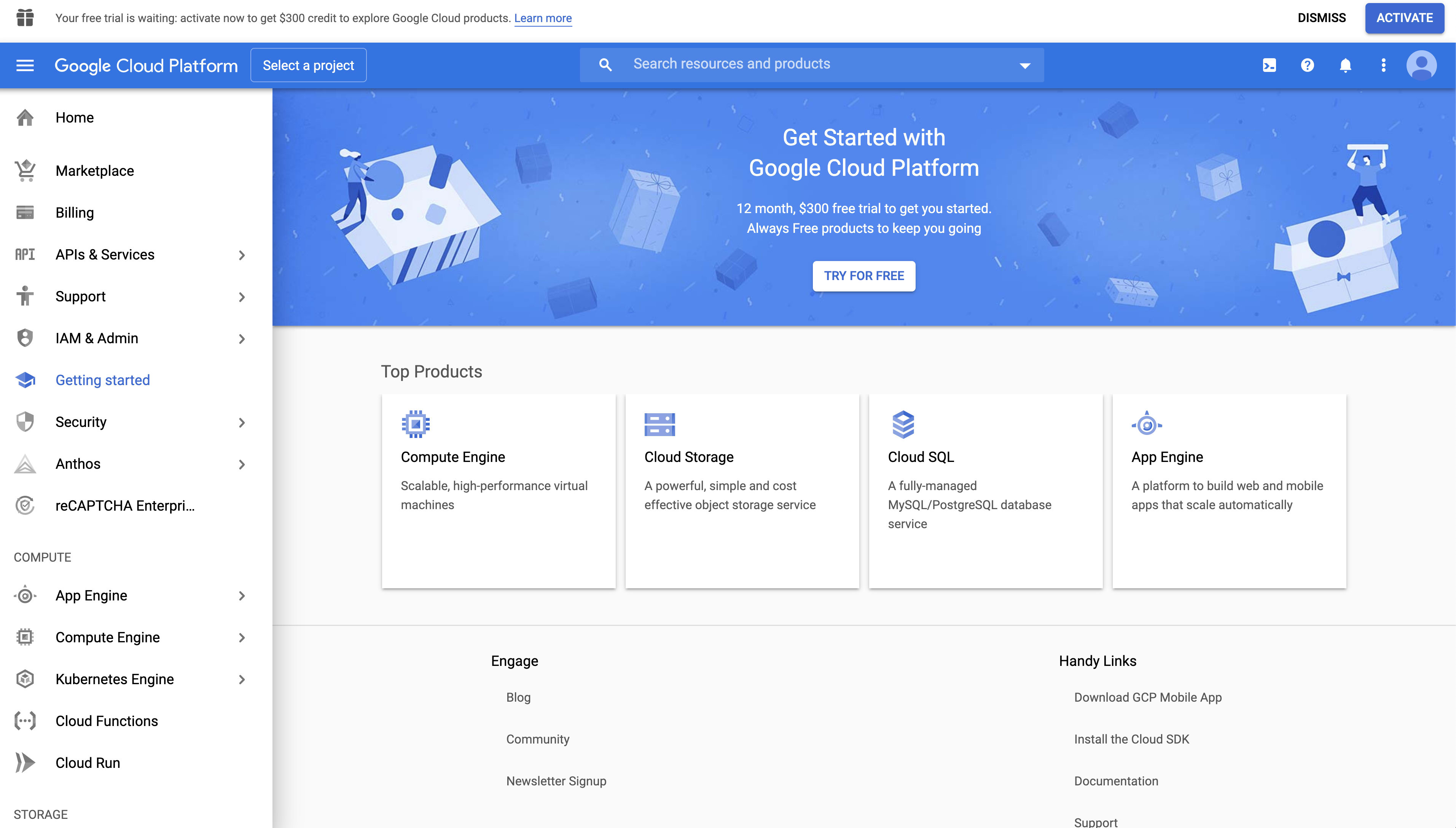
Task: Click the Anthos triangle icon
Action: point(25,463)
